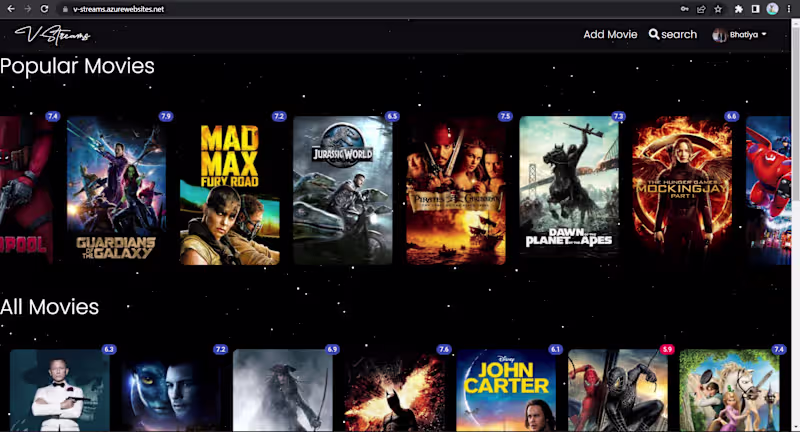Click the 7.2 rating badge on Mad Max
Viewport: 800px width, 432px height.
[x=279, y=116]
